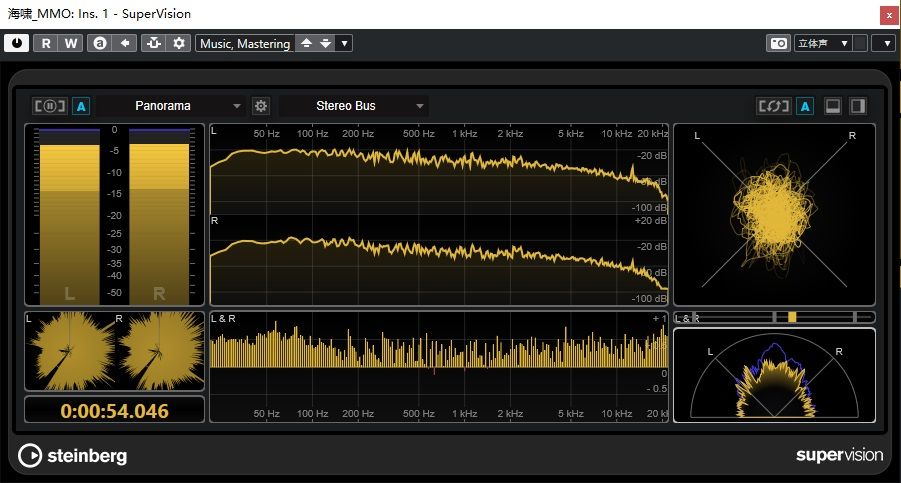This screenshot has width=901, height=483.
Task: Open the Stereo Bus channel dropdown
Action: (x=353, y=106)
